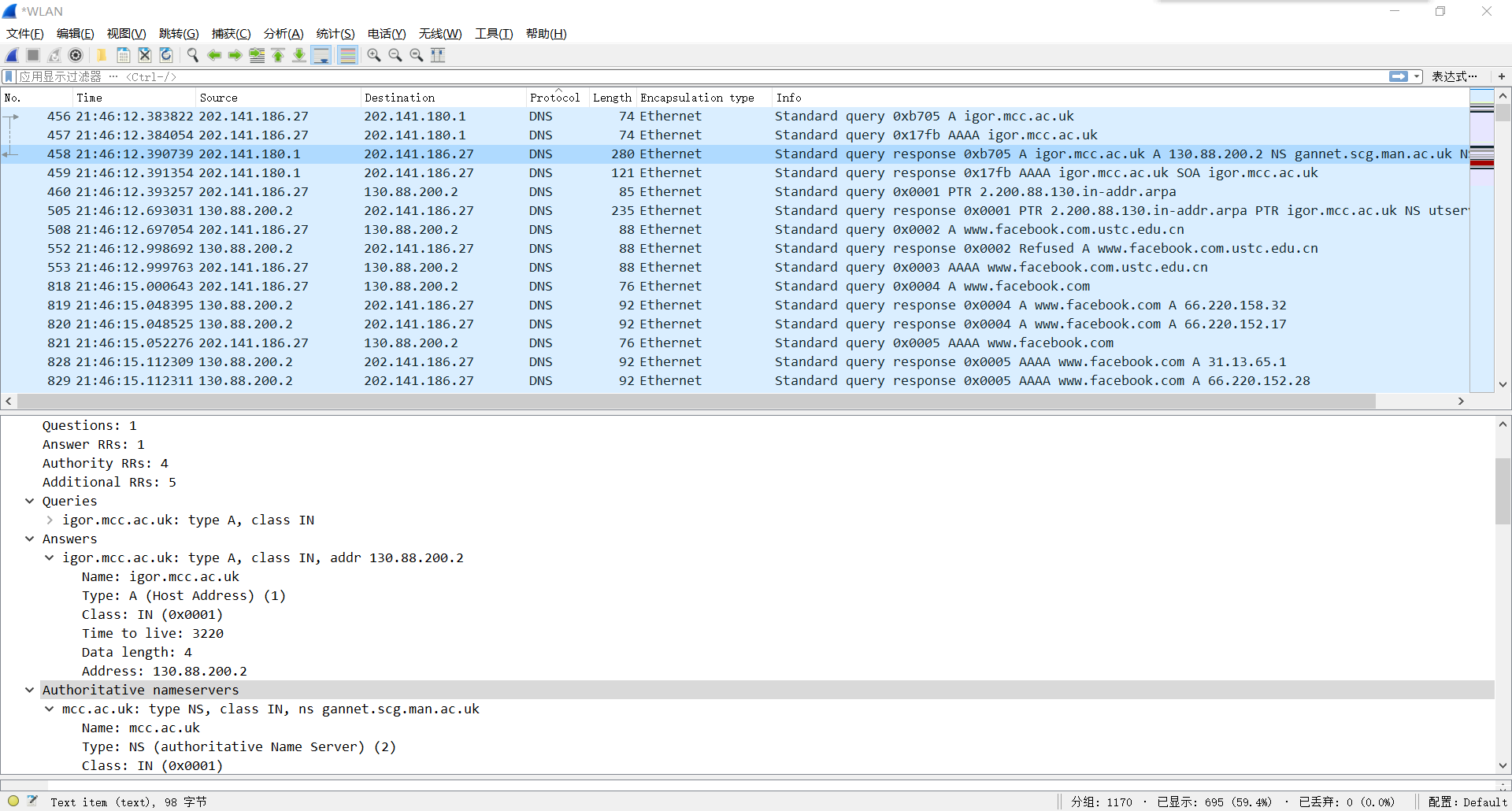Click the display filter input field
1512x811 pixels.
click(701, 76)
